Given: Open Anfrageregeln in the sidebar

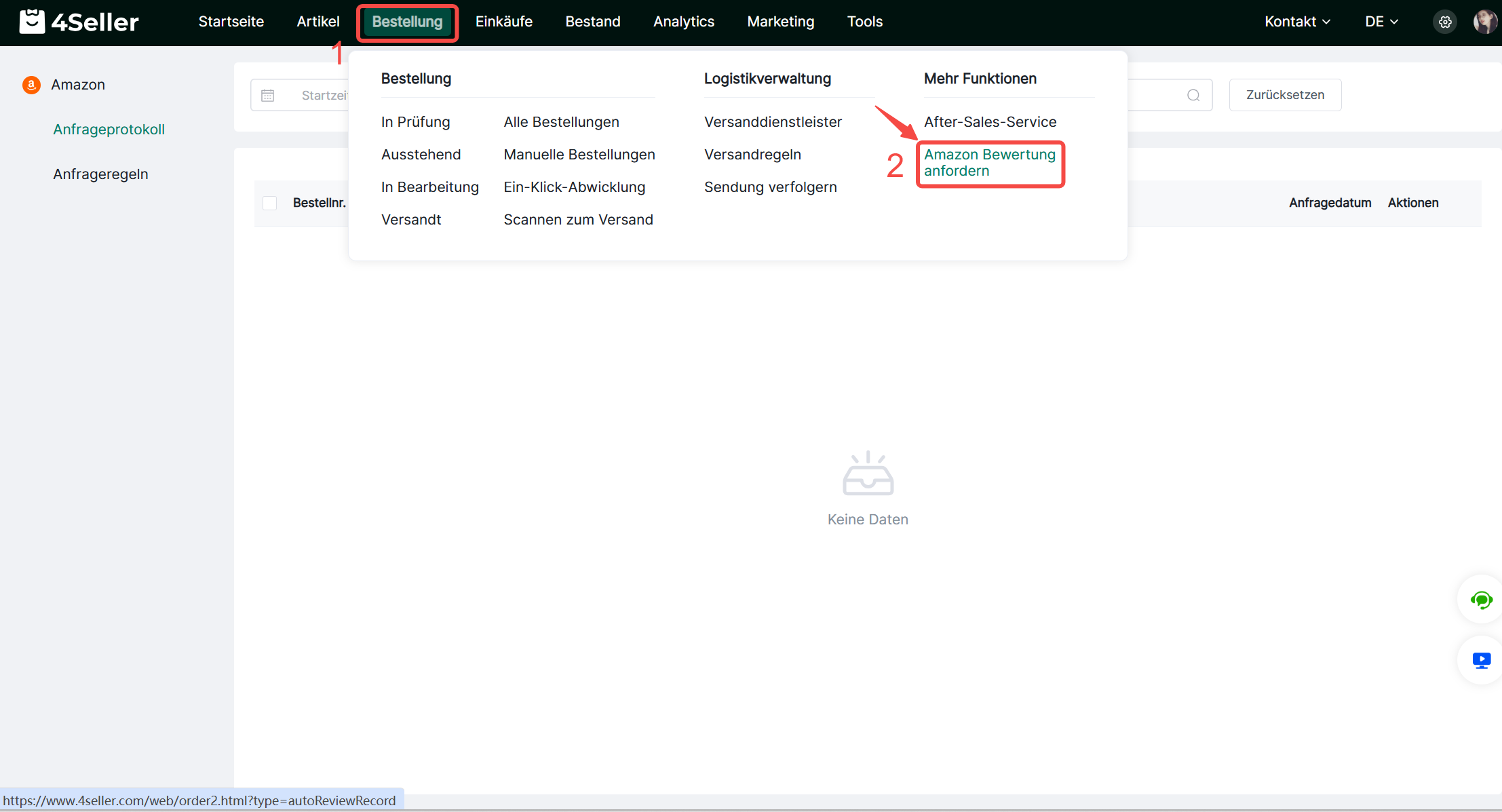Looking at the screenshot, I should pyautogui.click(x=100, y=174).
